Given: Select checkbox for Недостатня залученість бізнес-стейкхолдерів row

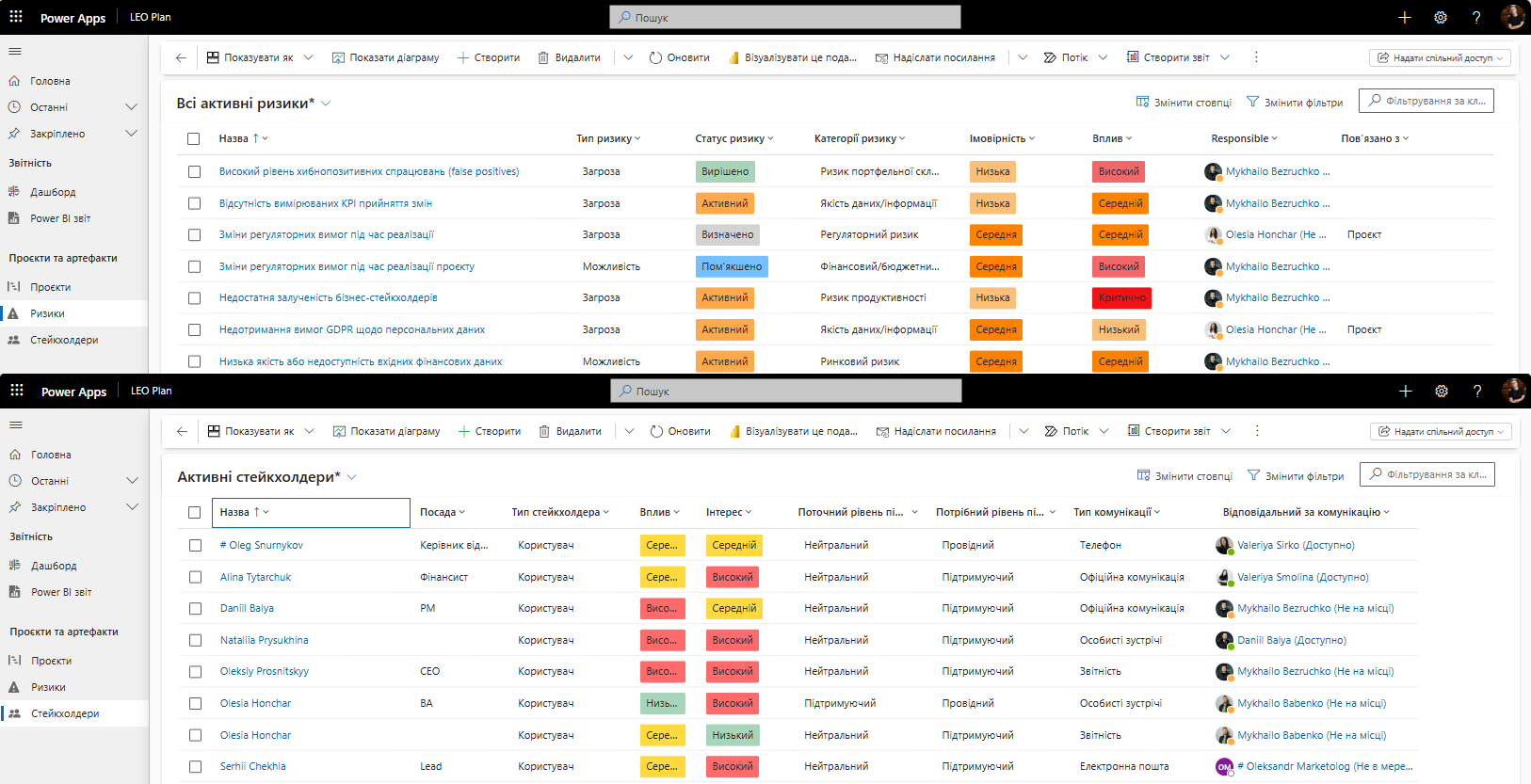Looking at the screenshot, I should (x=194, y=298).
